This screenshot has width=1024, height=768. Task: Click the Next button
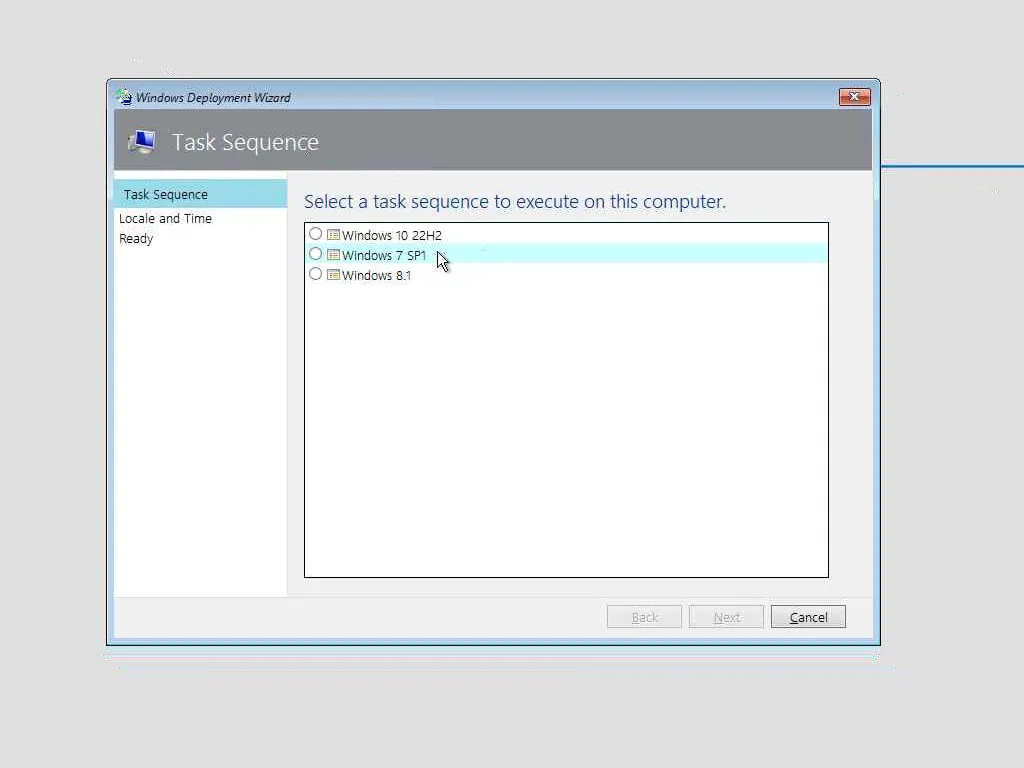726,616
